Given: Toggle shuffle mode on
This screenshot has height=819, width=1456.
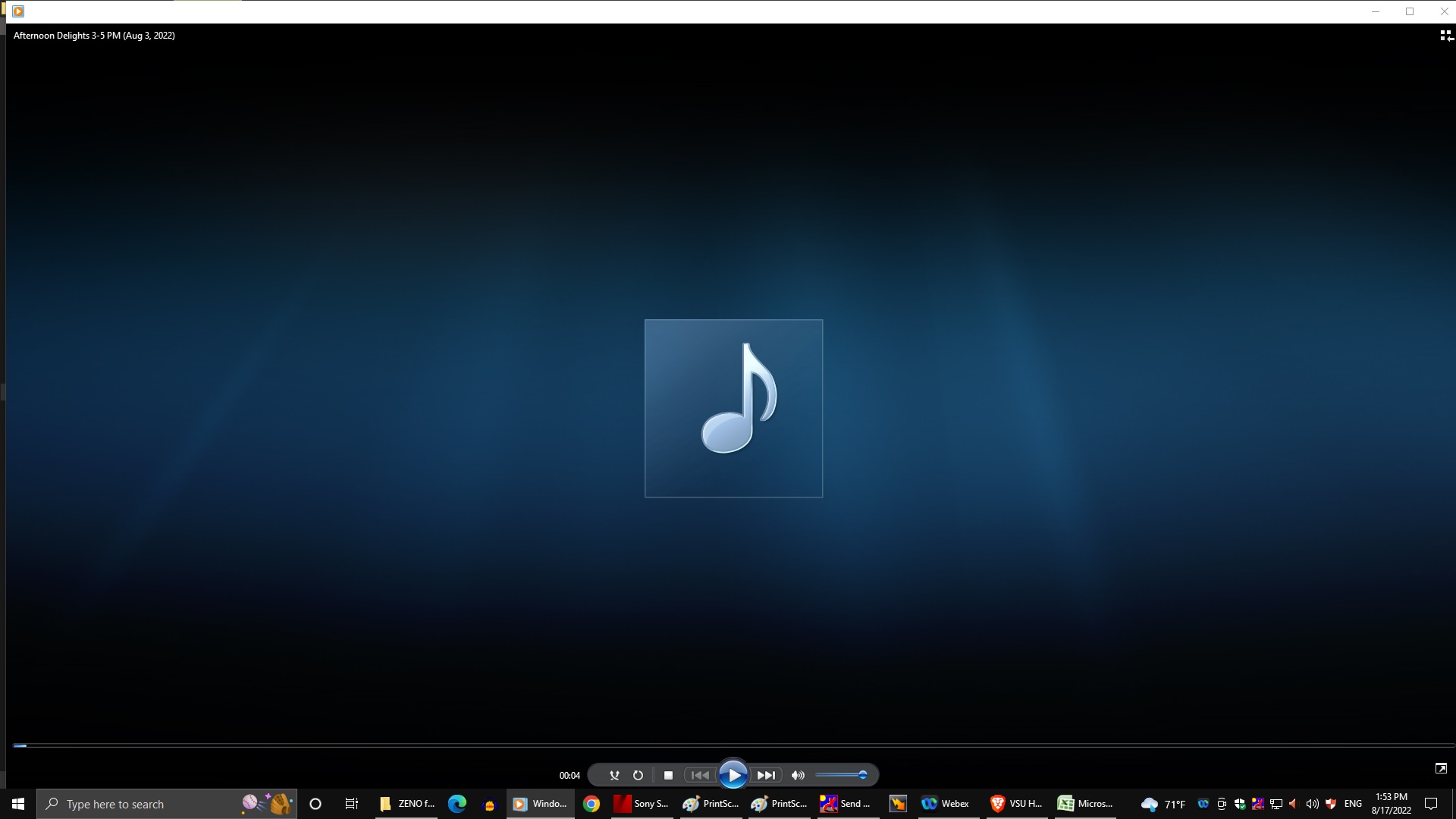Looking at the screenshot, I should coord(614,775).
